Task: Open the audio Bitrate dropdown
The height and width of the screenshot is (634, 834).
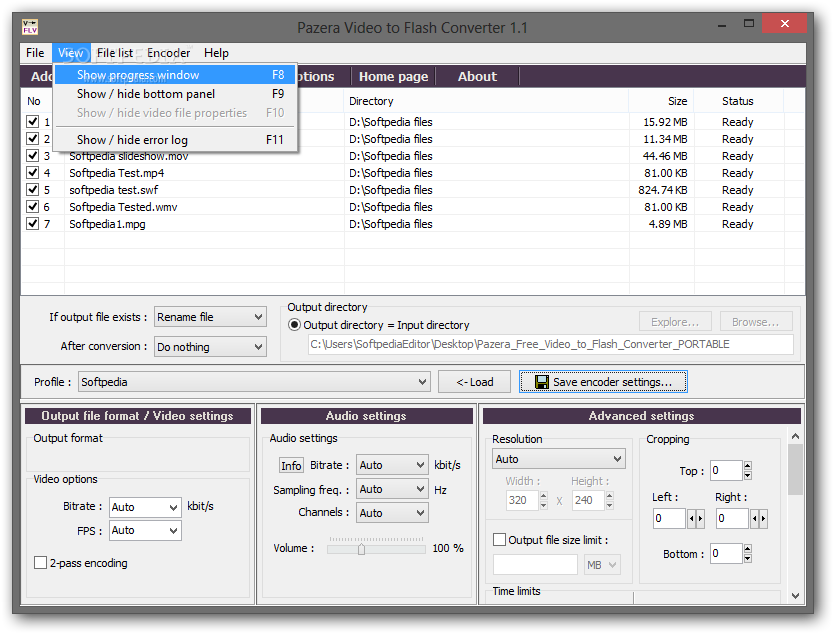Action: click(x=392, y=465)
